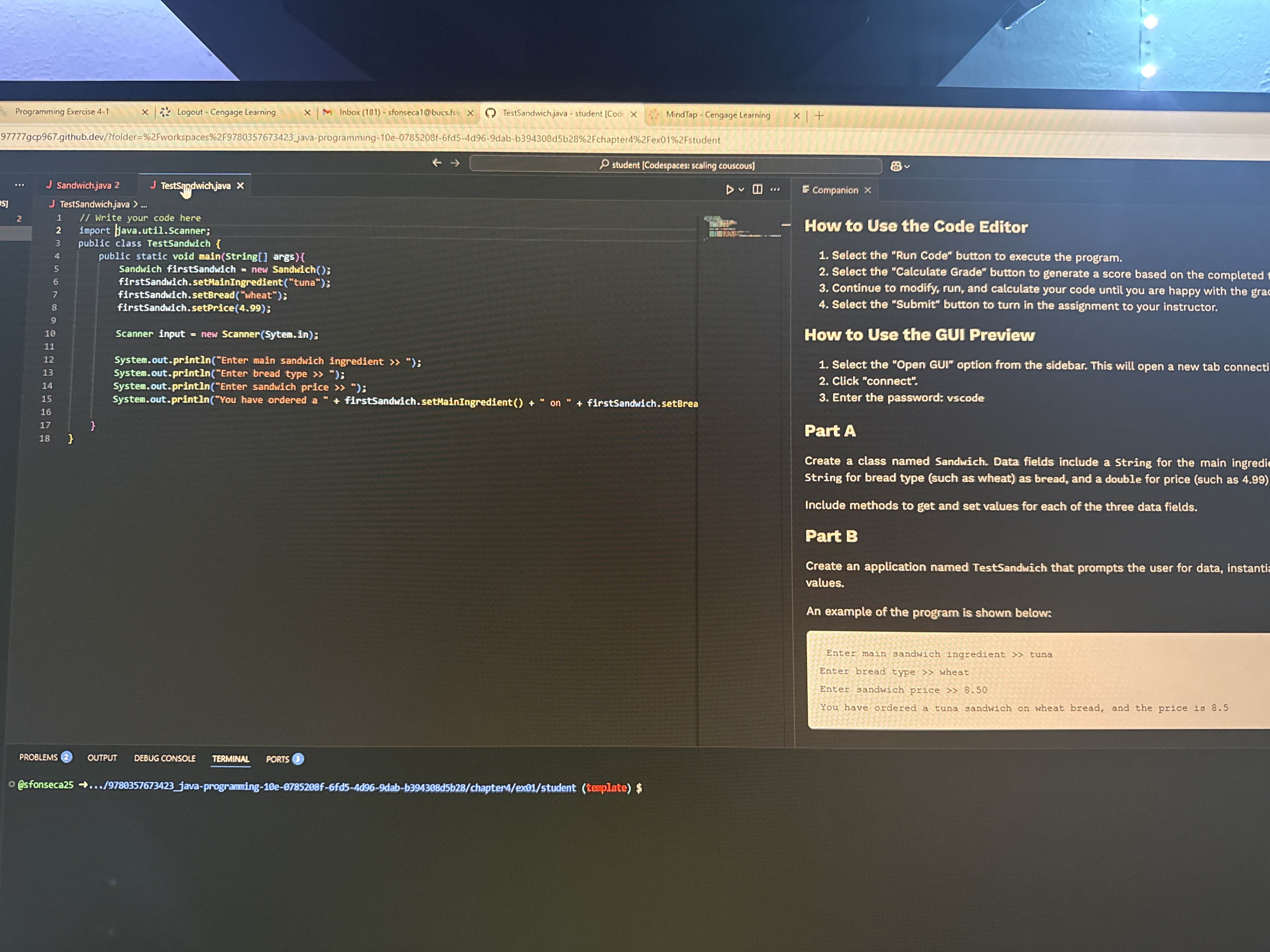Open a new browser tab
Image resolution: width=1270 pixels, height=952 pixels.
pos(819,116)
